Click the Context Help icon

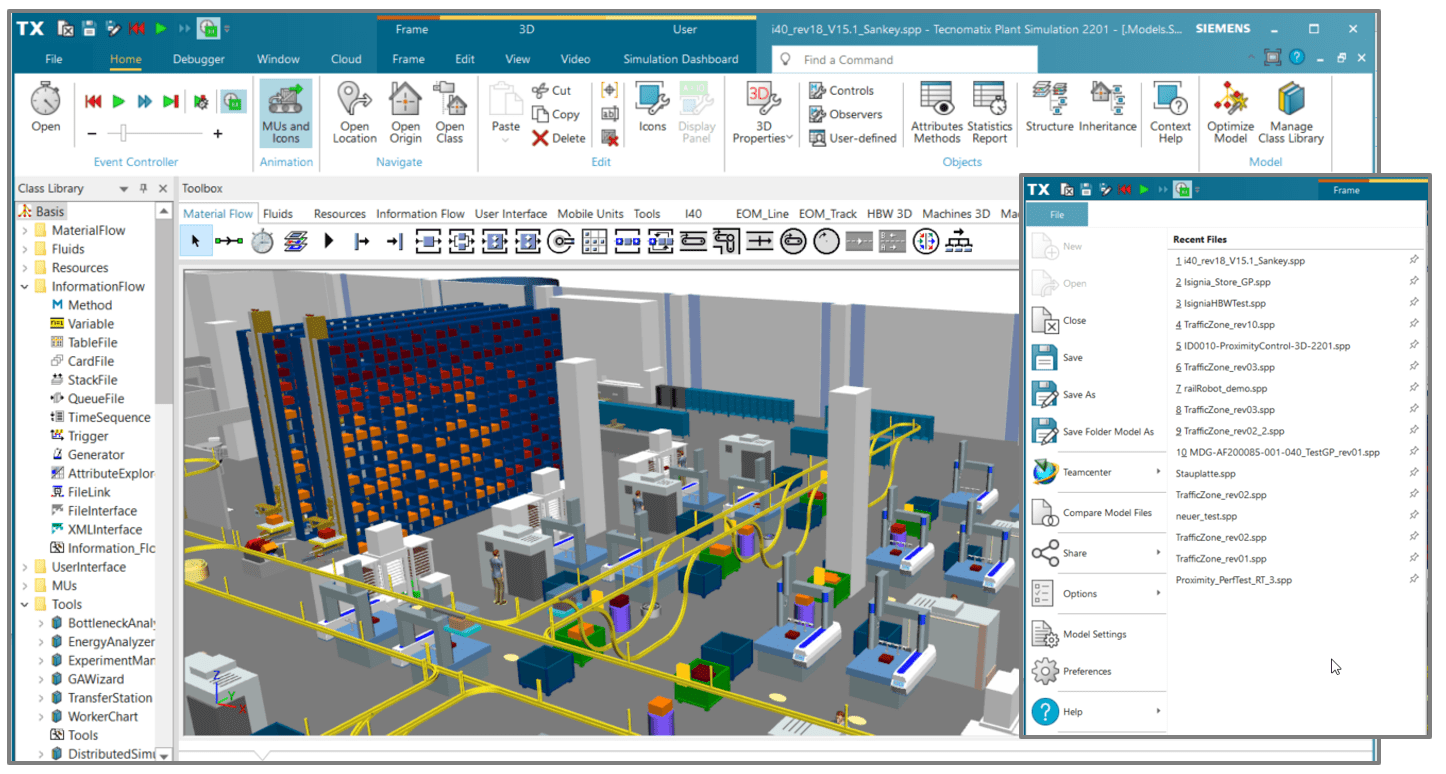pyautogui.click(x=1170, y=112)
